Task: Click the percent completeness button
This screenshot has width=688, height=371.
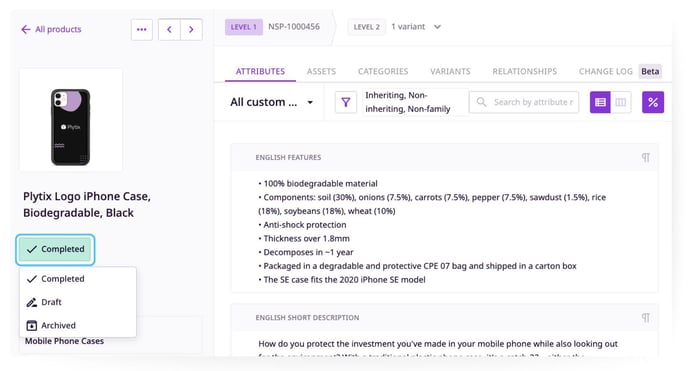Action: point(653,102)
